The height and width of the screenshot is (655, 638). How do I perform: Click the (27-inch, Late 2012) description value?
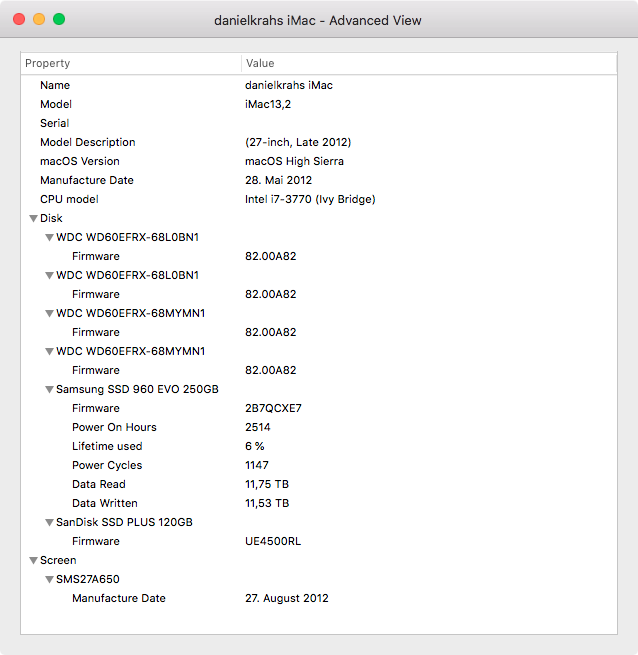point(298,142)
